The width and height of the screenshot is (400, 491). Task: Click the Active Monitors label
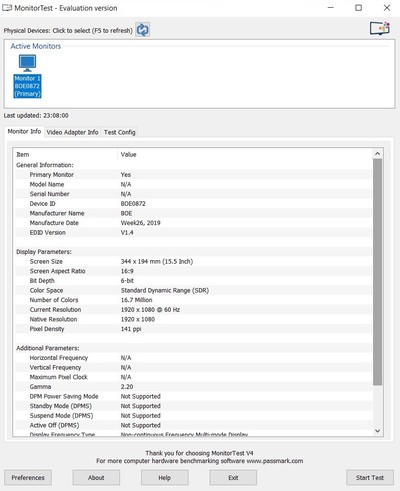pyautogui.click(x=36, y=46)
